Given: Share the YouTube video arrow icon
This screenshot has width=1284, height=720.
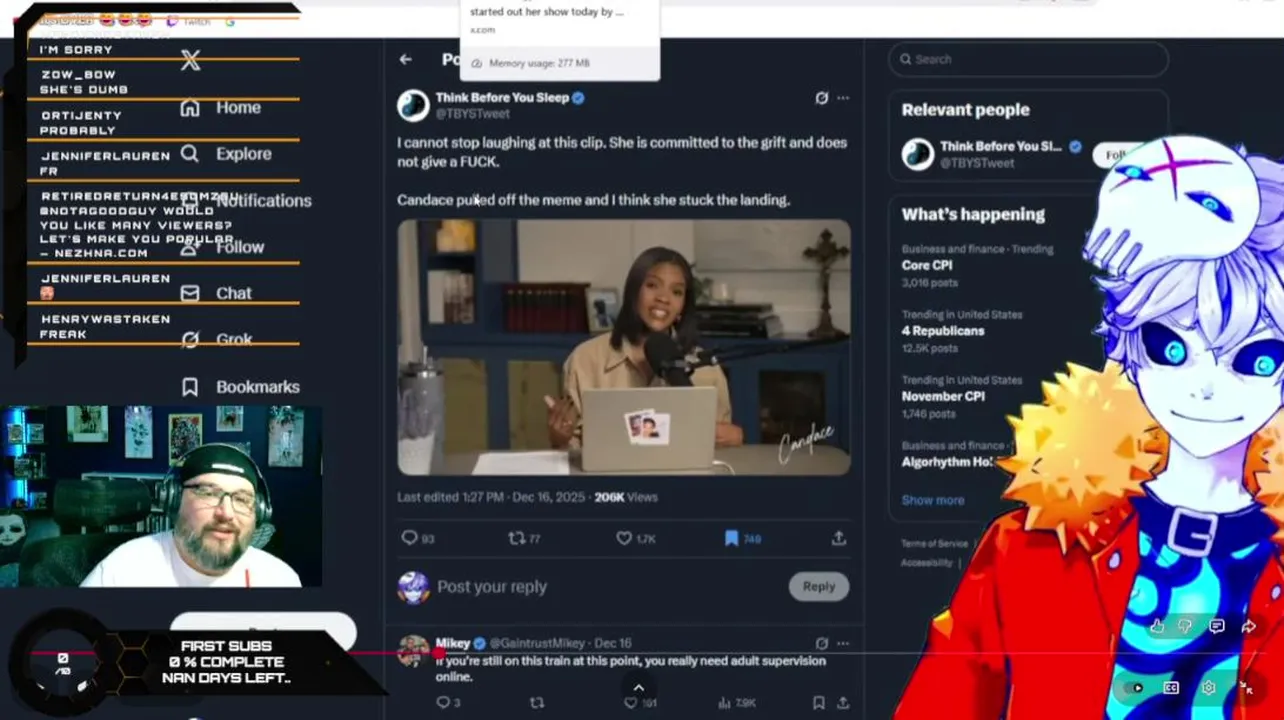Looking at the screenshot, I should point(1249,627).
